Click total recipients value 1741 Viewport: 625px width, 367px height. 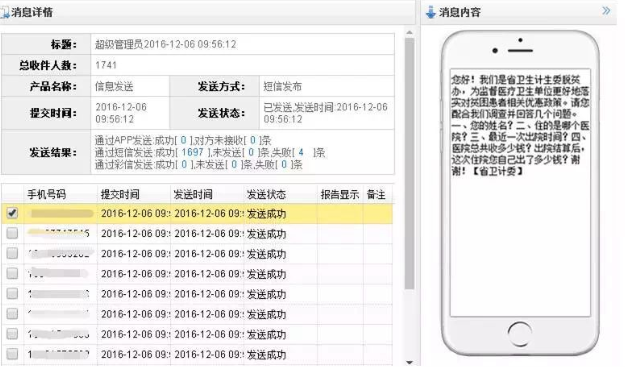pos(106,65)
